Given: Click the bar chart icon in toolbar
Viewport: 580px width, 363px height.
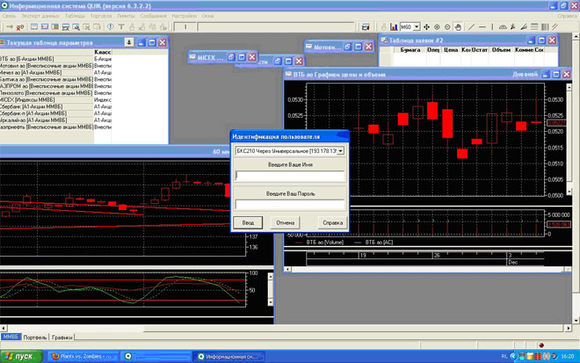Looking at the screenshot, I should (x=394, y=27).
